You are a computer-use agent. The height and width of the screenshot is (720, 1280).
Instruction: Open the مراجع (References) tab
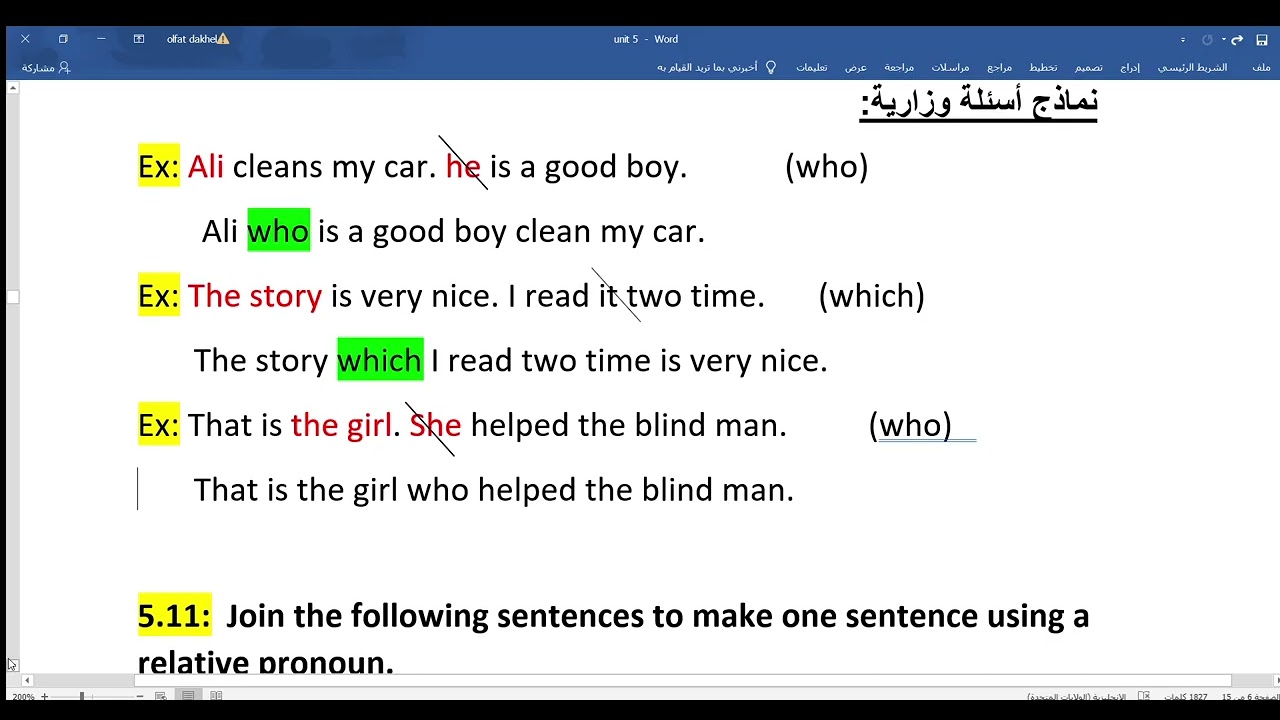click(x=999, y=67)
